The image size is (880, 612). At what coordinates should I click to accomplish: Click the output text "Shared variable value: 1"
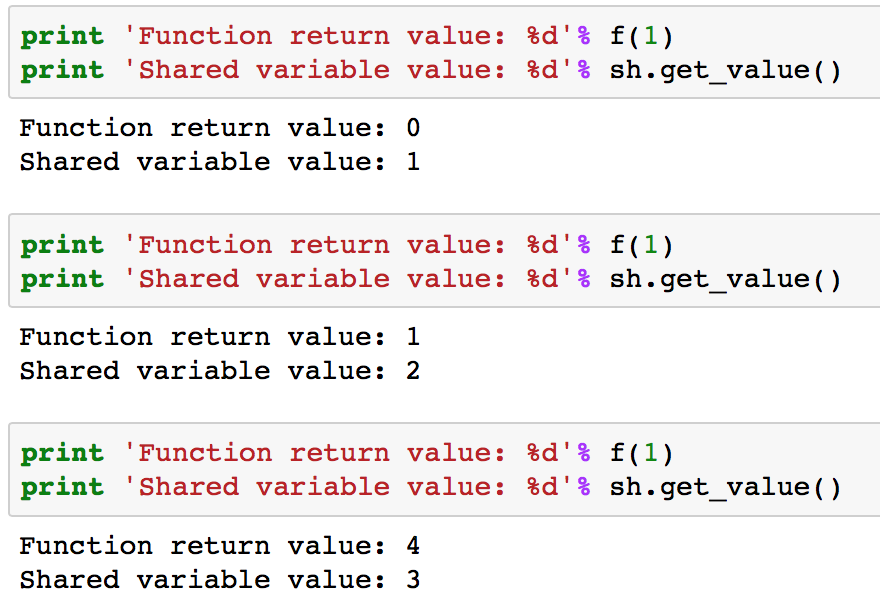tap(220, 162)
